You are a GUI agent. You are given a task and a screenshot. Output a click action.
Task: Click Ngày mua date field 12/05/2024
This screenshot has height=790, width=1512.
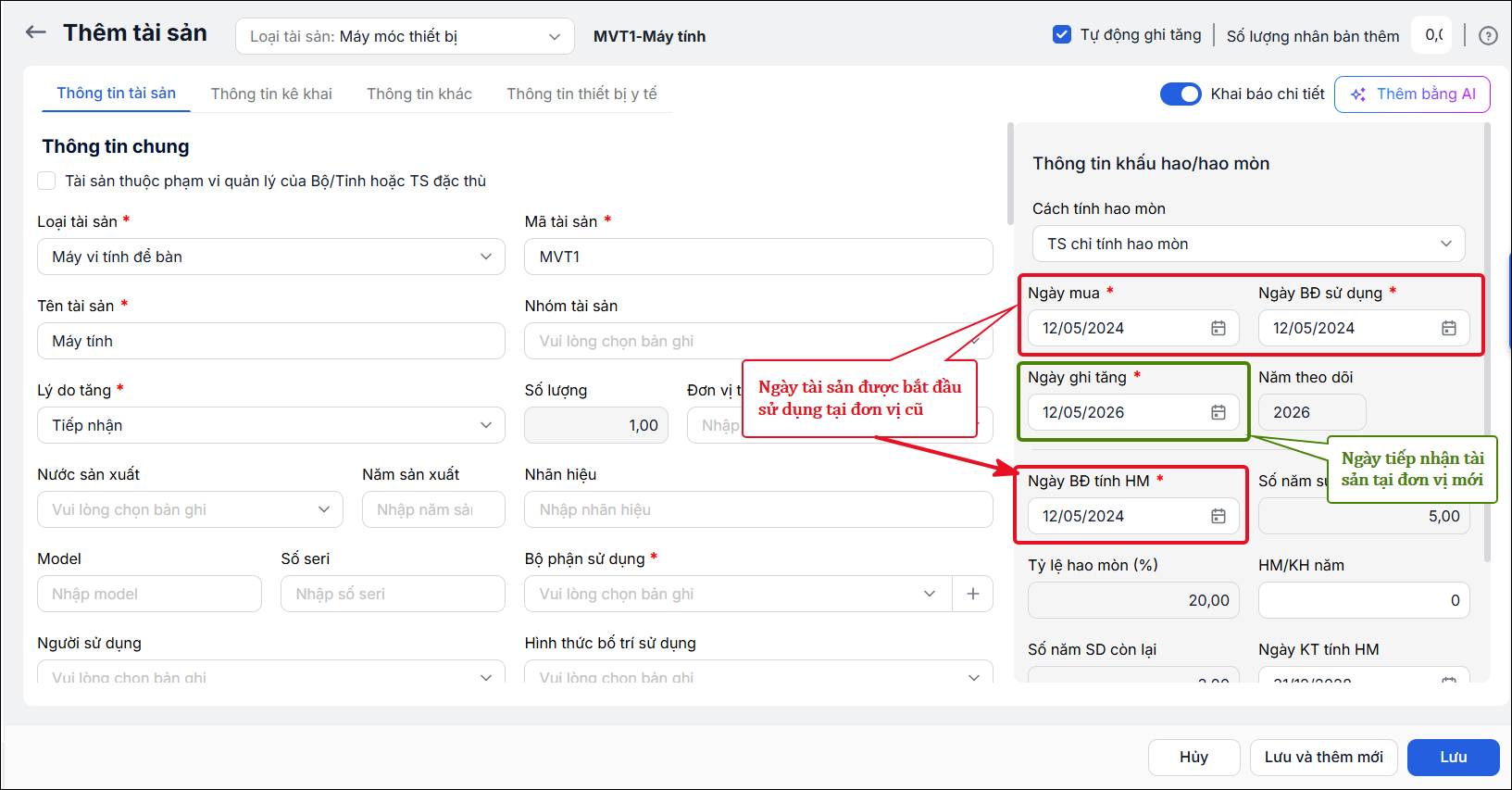(1133, 328)
